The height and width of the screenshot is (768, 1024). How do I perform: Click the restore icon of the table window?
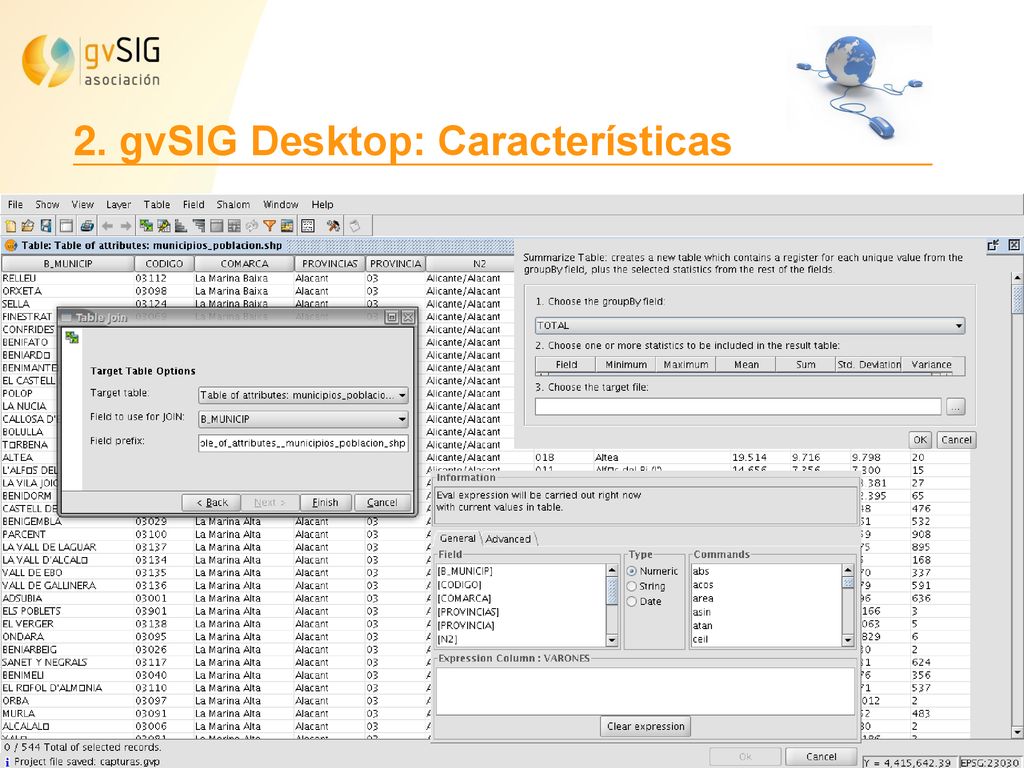coord(993,246)
